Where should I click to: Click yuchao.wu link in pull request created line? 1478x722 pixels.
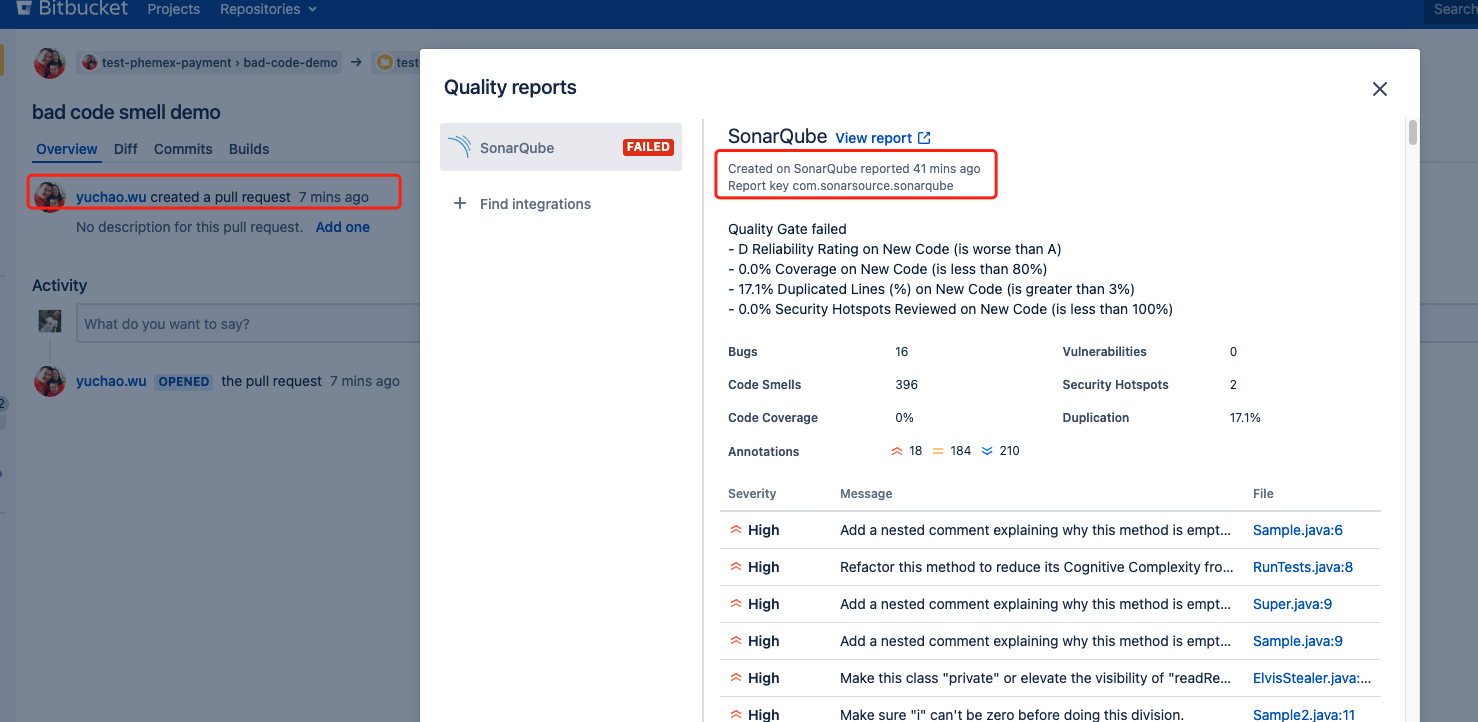coord(111,197)
